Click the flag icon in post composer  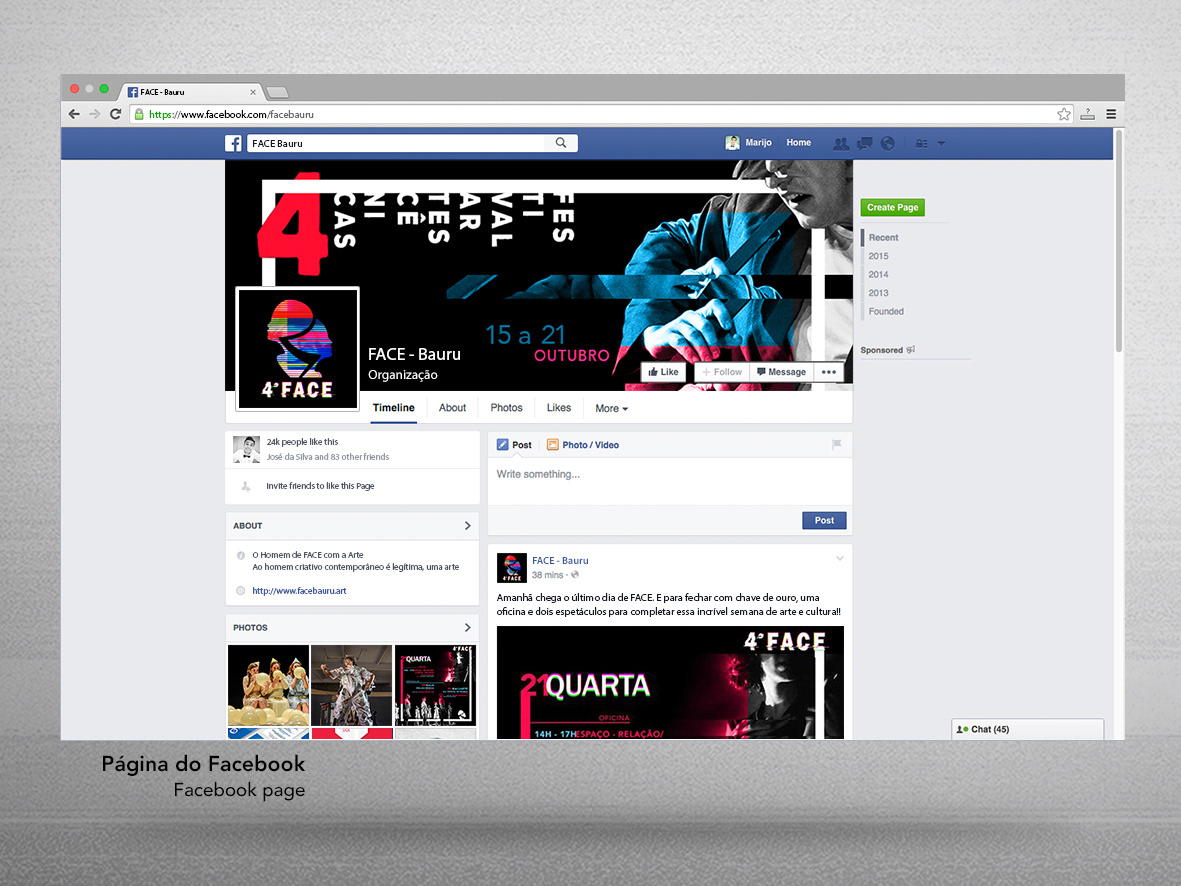point(836,445)
